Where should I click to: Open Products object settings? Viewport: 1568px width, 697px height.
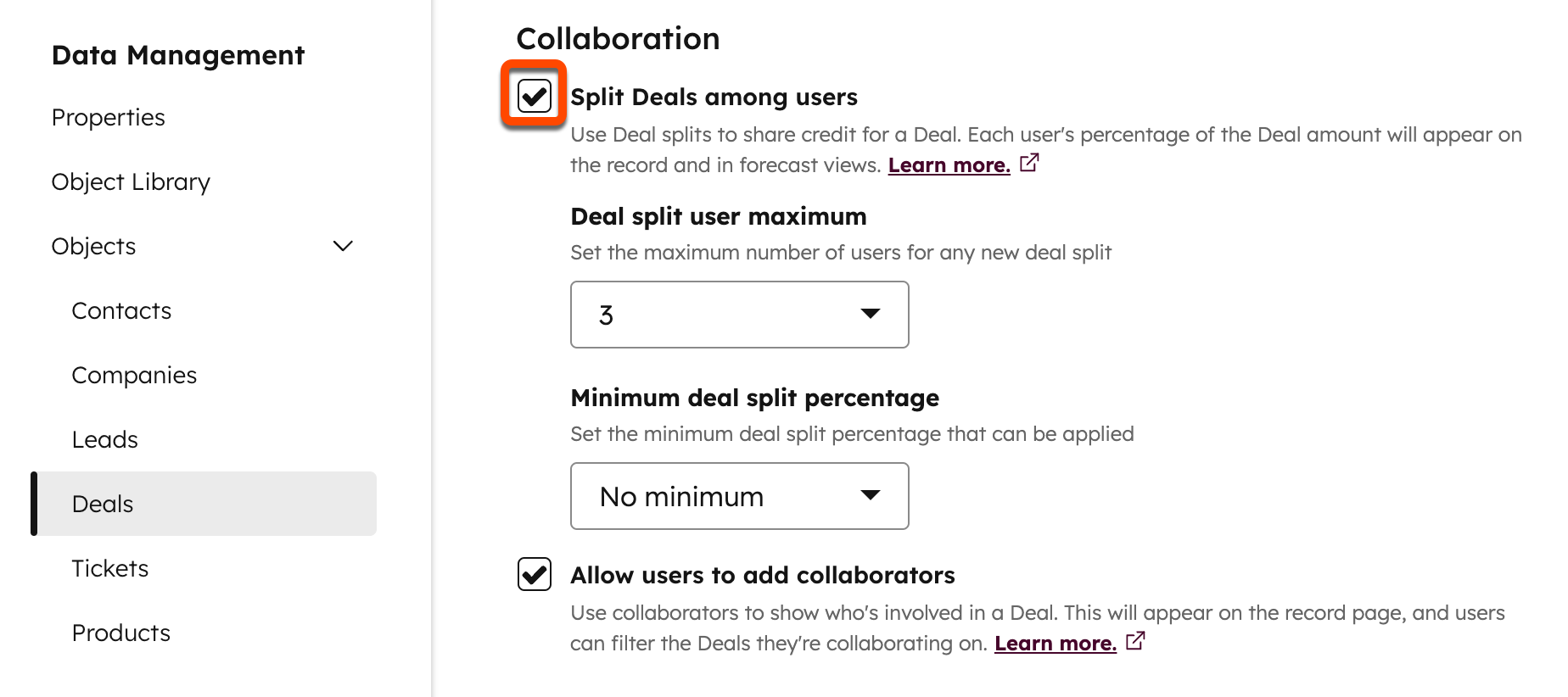[x=121, y=633]
